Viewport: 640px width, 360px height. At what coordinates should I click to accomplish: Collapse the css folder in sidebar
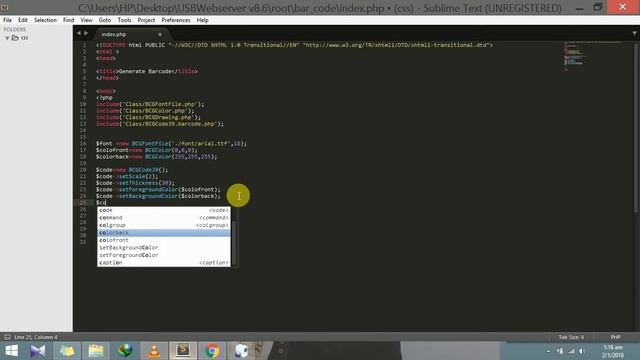7,38
